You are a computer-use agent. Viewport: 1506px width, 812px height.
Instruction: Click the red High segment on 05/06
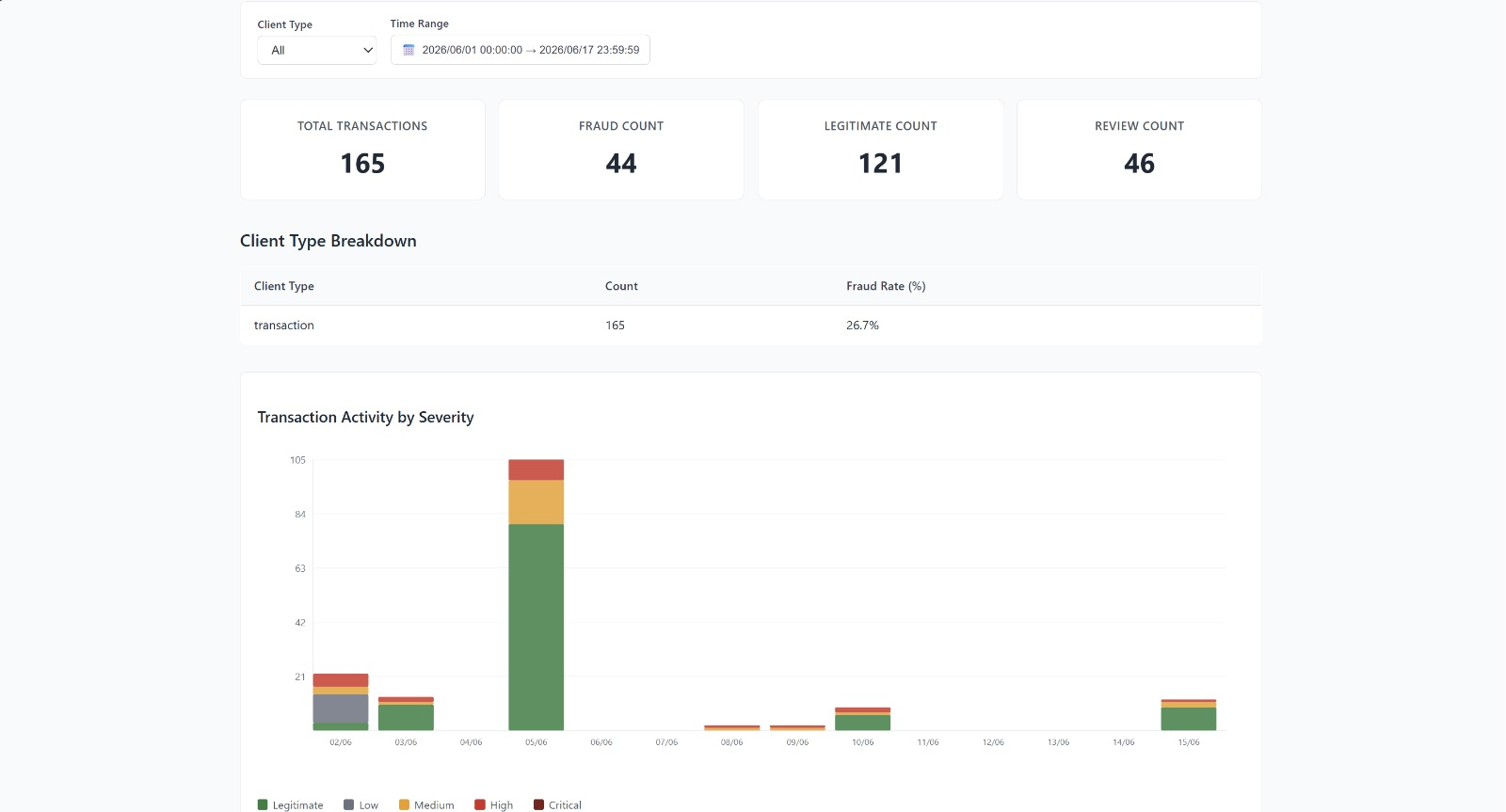click(537, 470)
